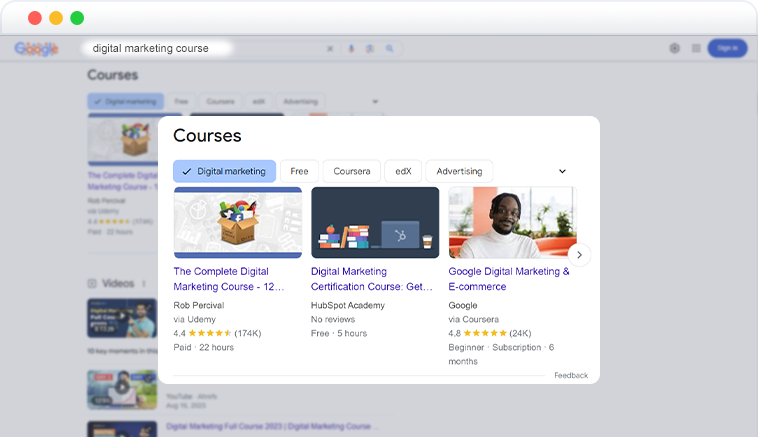Viewport: 758px width, 437px height.
Task: Click the Rob Percival instructor text
Action: tap(199, 305)
